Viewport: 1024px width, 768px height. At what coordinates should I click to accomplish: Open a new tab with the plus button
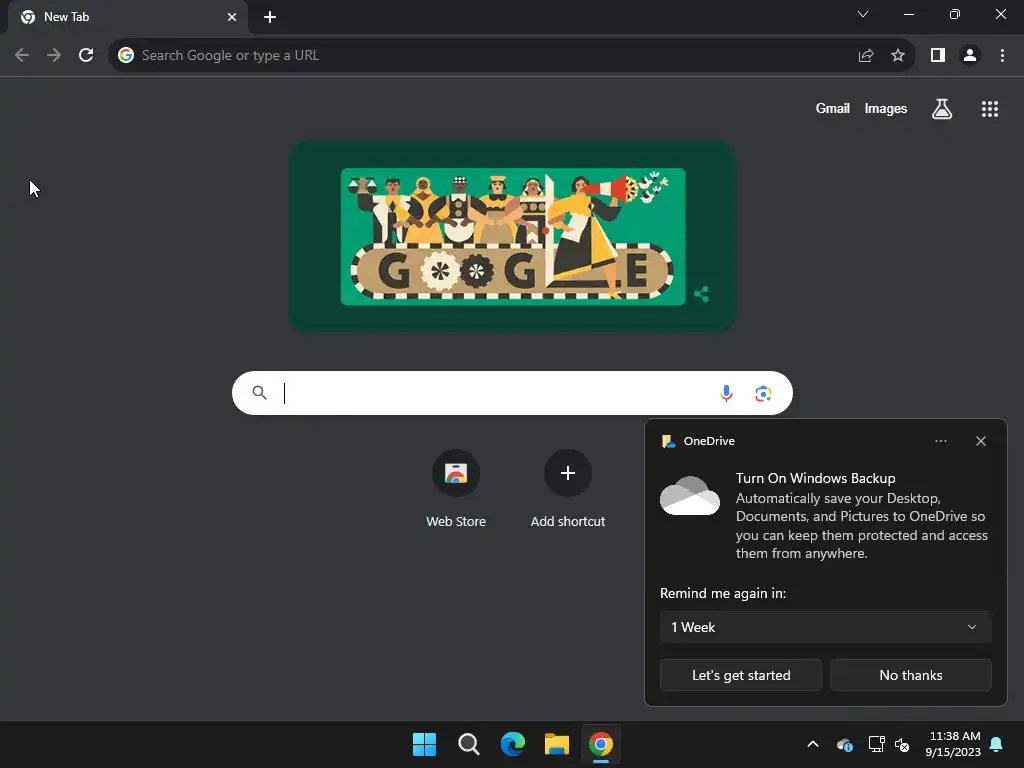coord(270,17)
